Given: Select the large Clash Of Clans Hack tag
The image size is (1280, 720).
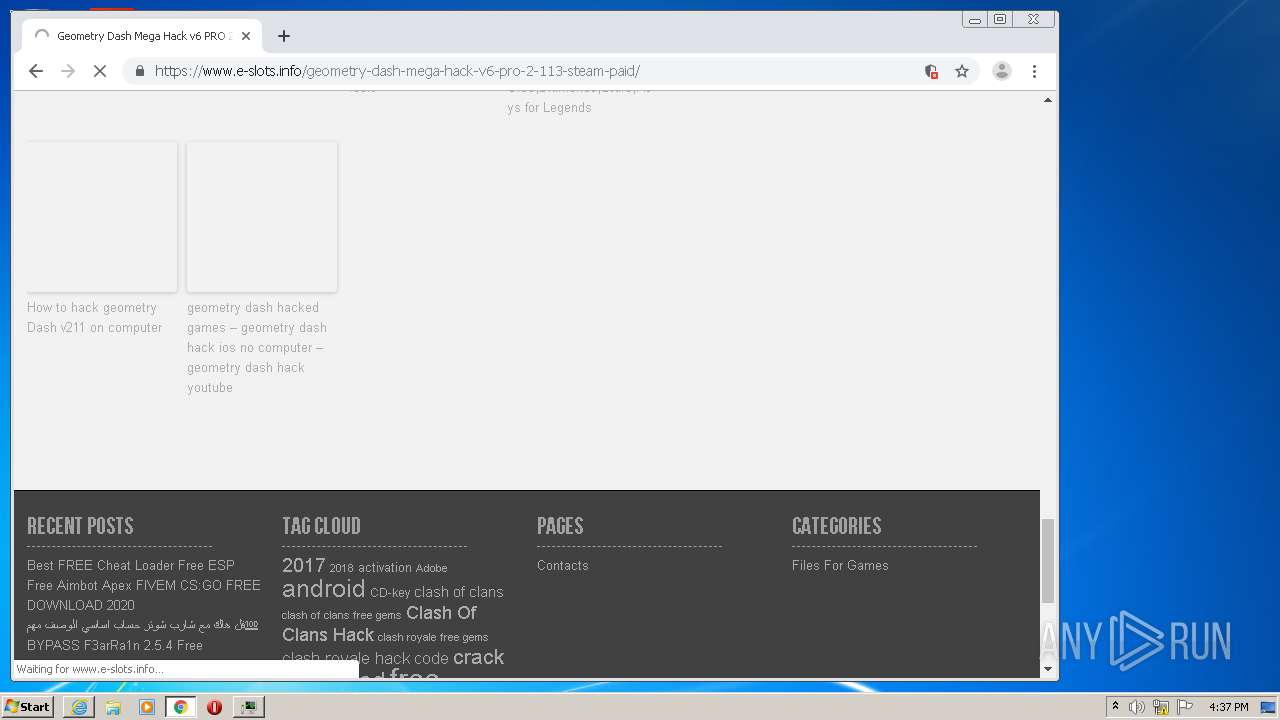Looking at the screenshot, I should [380, 624].
